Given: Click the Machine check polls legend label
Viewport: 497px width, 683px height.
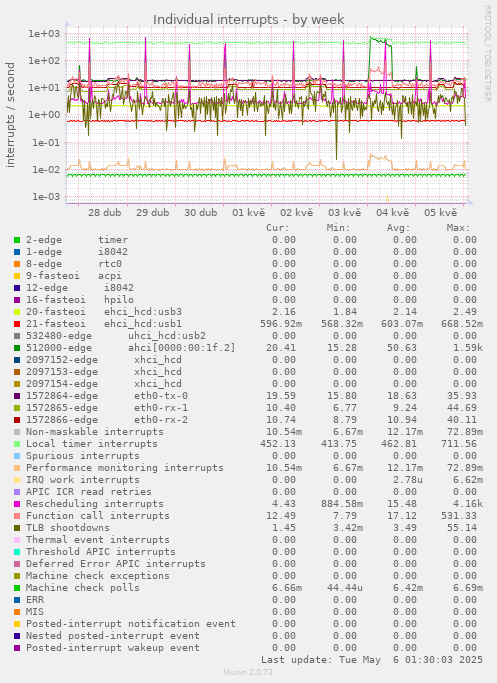Looking at the screenshot, I should coord(83,588).
